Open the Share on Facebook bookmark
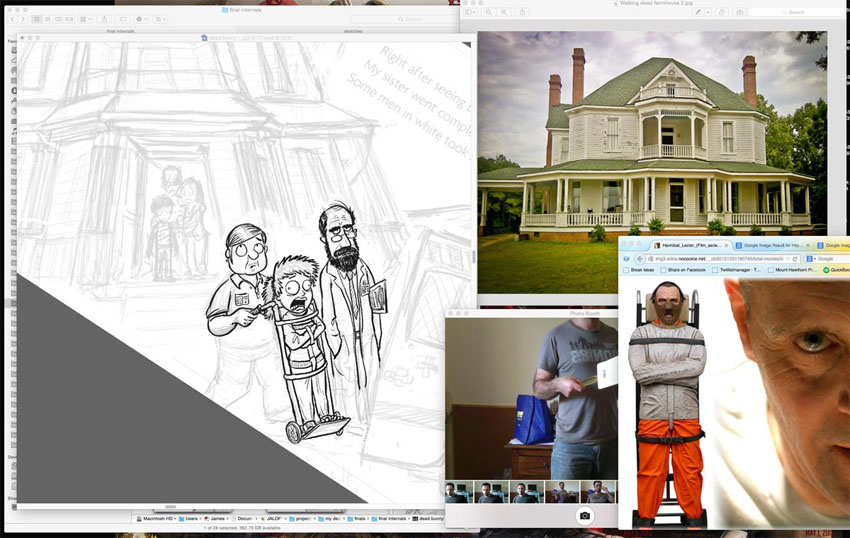 coord(688,270)
